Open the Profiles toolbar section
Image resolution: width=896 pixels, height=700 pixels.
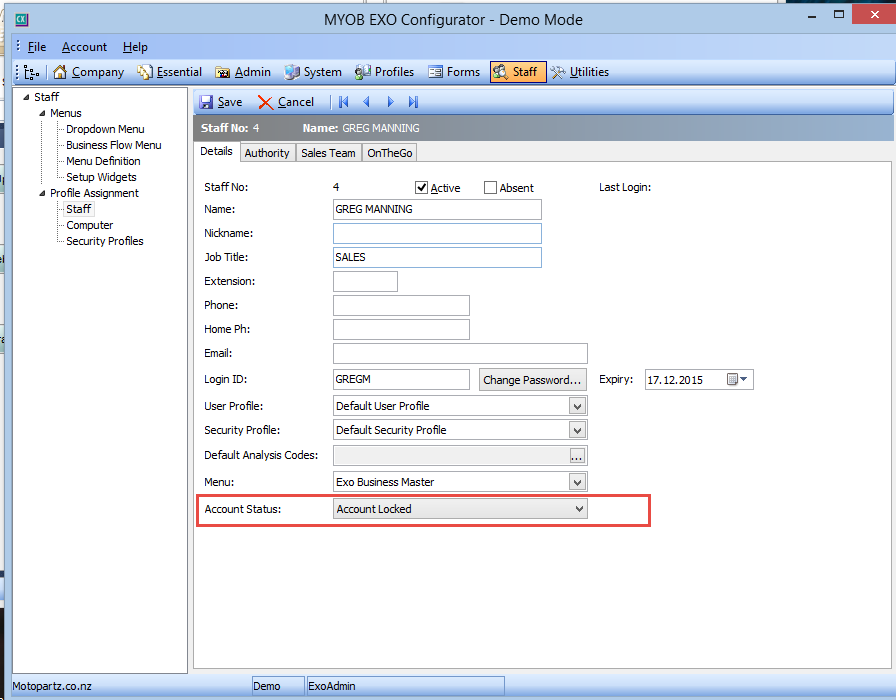click(385, 72)
